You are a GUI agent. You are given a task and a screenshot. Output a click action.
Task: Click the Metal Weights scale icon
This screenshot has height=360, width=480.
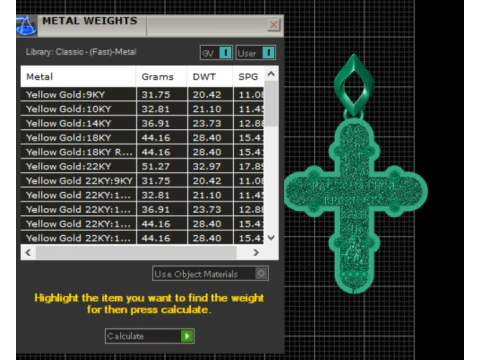pyautogui.click(x=26, y=25)
